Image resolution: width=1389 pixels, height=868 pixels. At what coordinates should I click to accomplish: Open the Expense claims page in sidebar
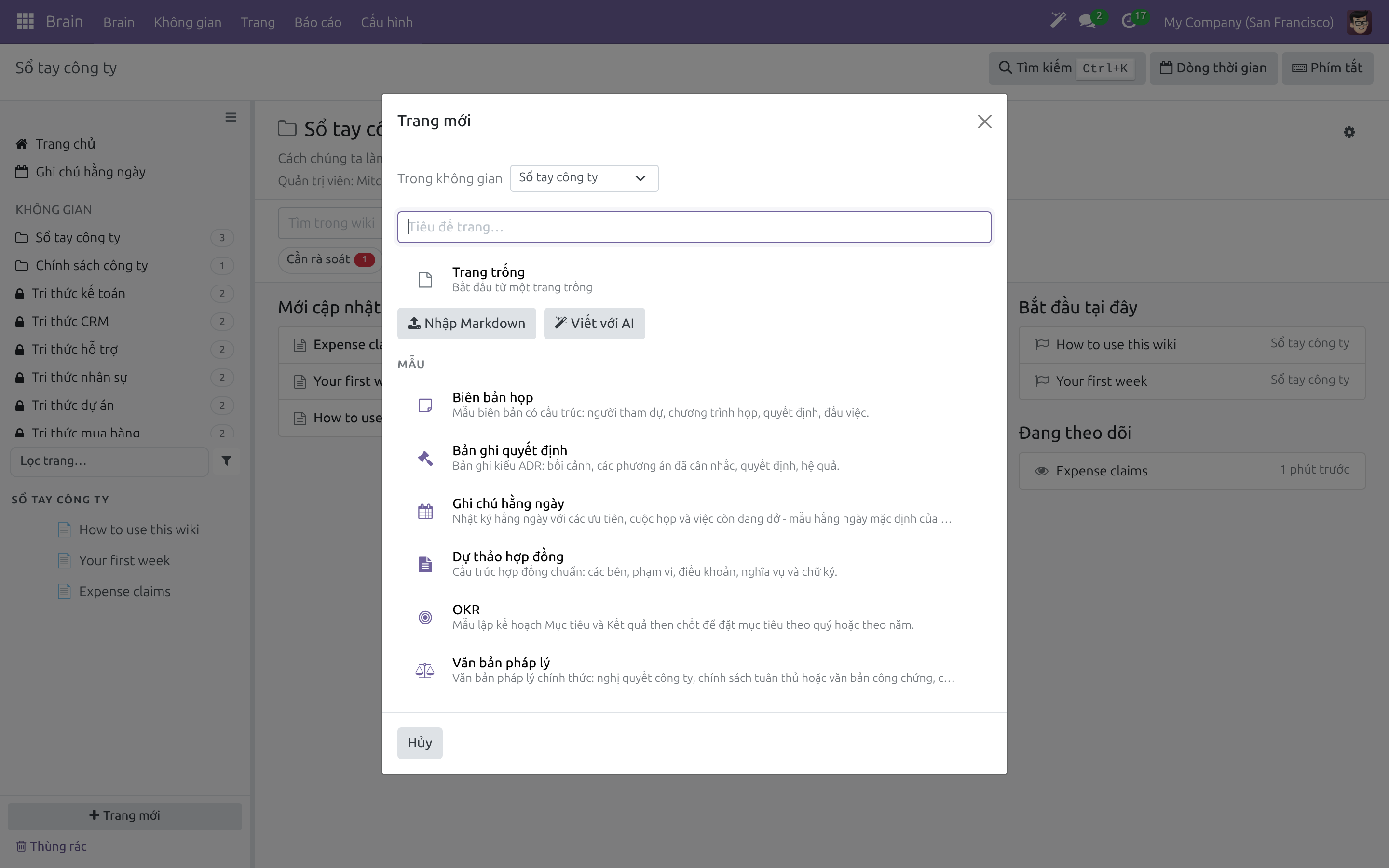point(124,591)
